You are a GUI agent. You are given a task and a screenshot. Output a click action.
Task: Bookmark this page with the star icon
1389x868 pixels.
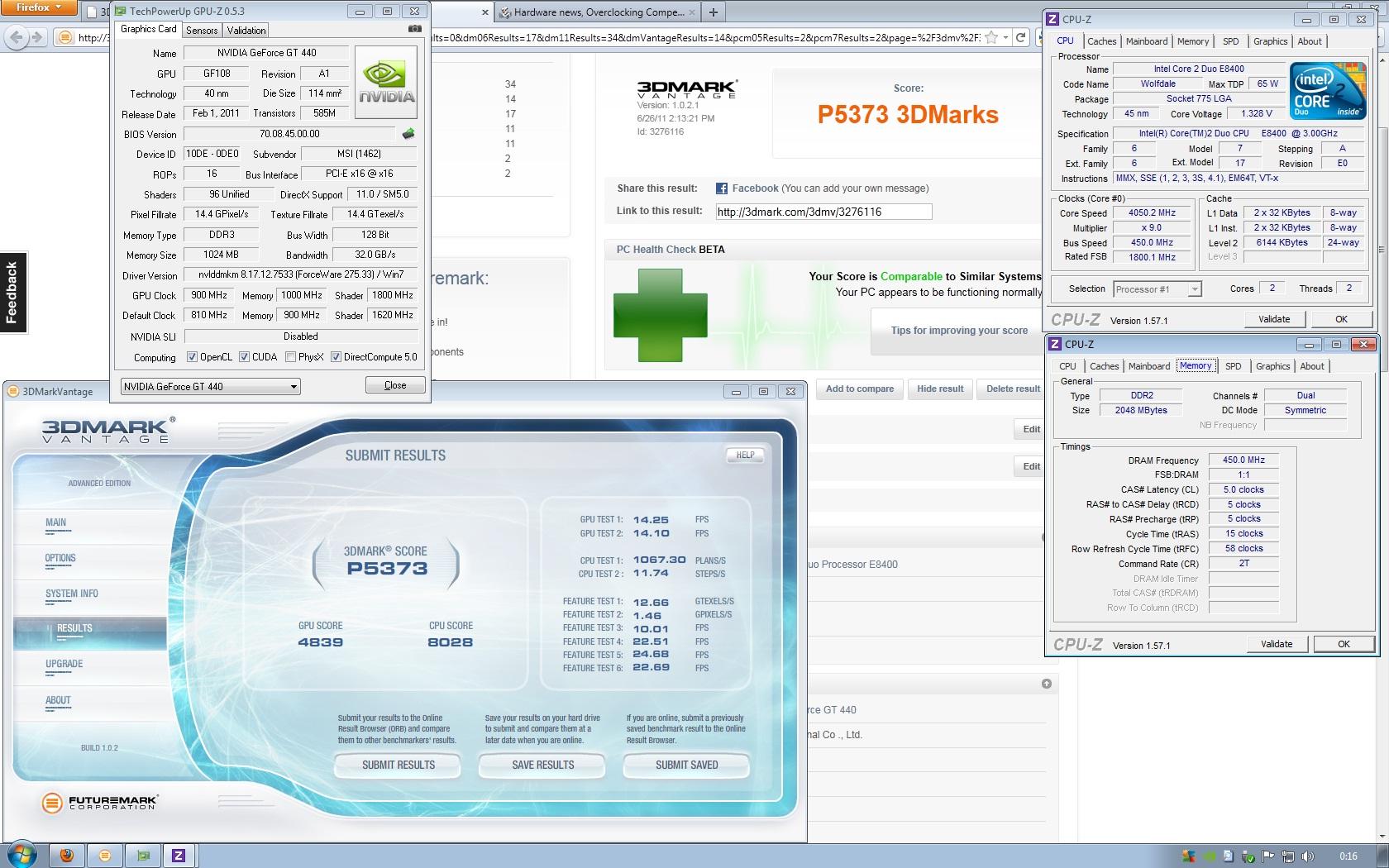pos(991,37)
